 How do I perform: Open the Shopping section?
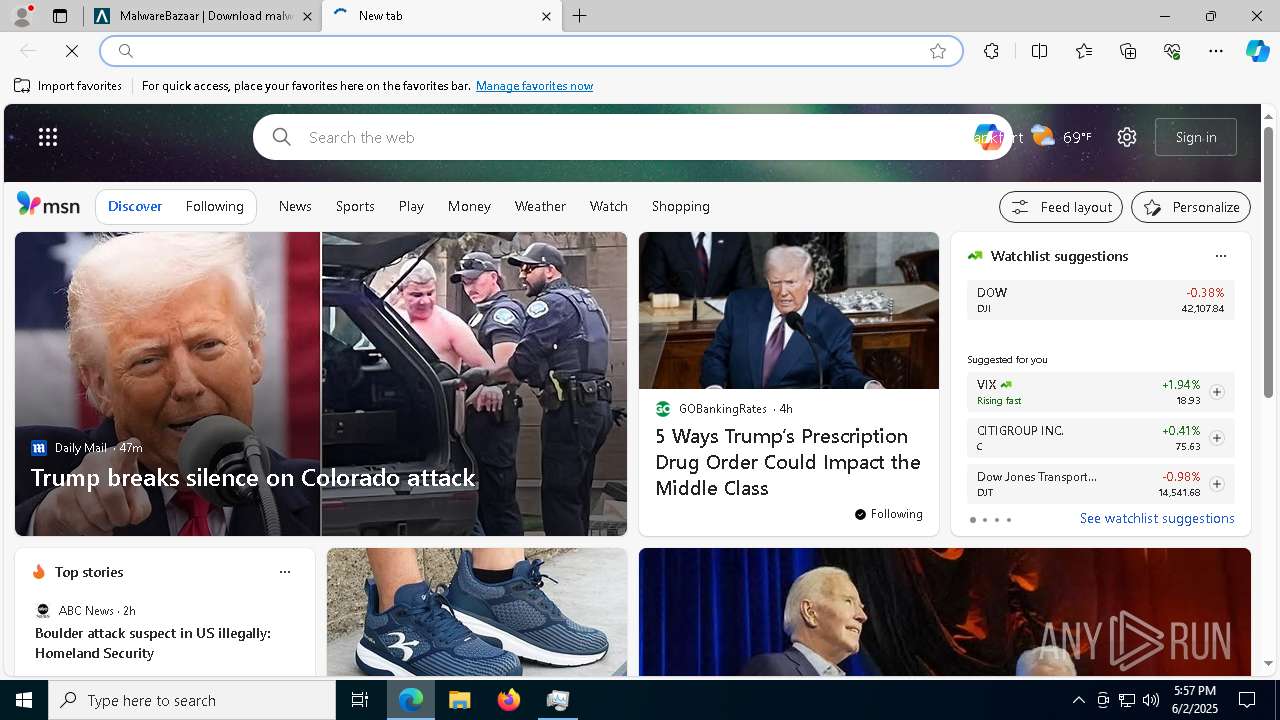681,206
